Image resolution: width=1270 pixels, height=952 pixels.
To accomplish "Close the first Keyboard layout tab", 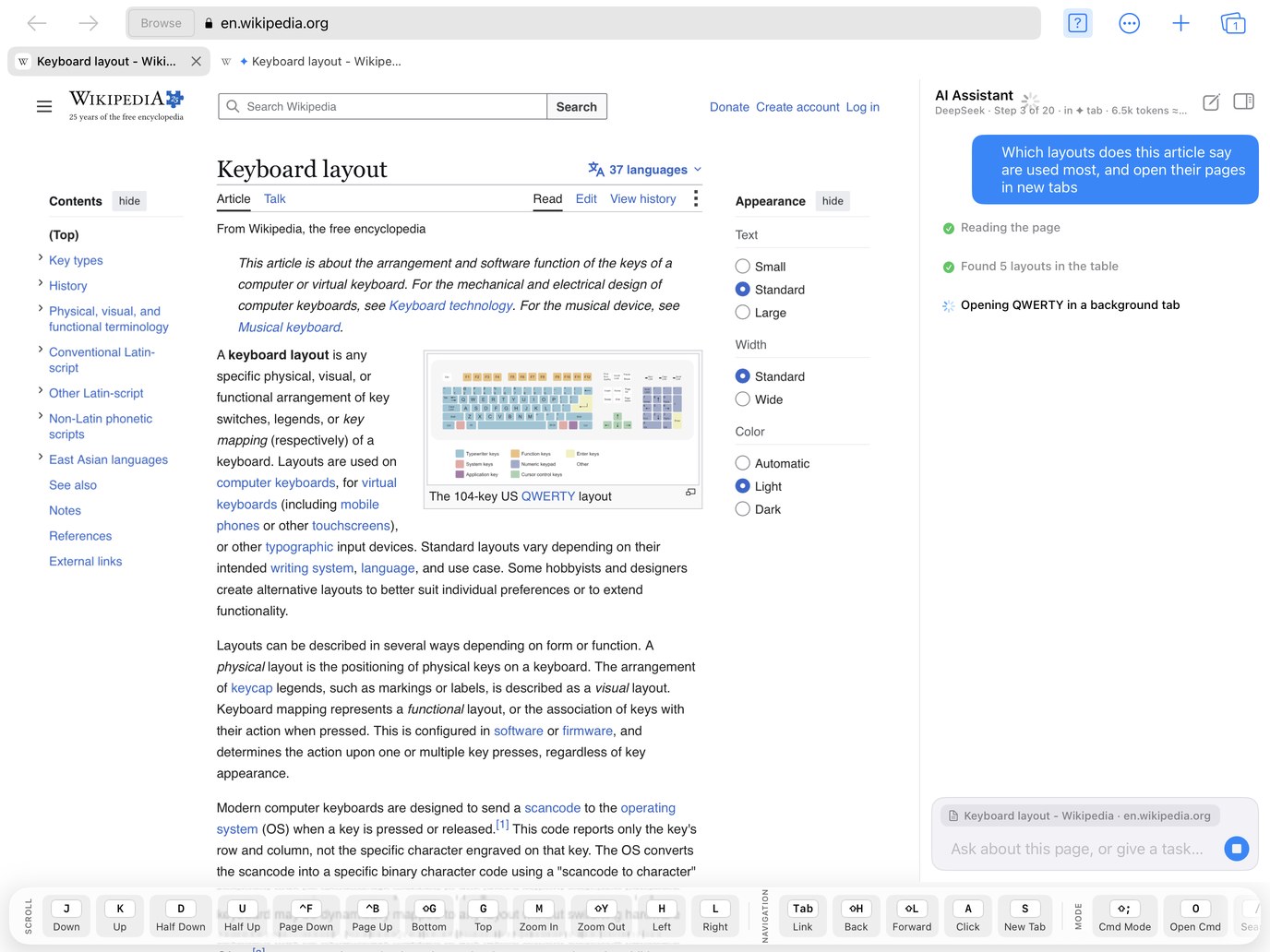I will tap(196, 62).
